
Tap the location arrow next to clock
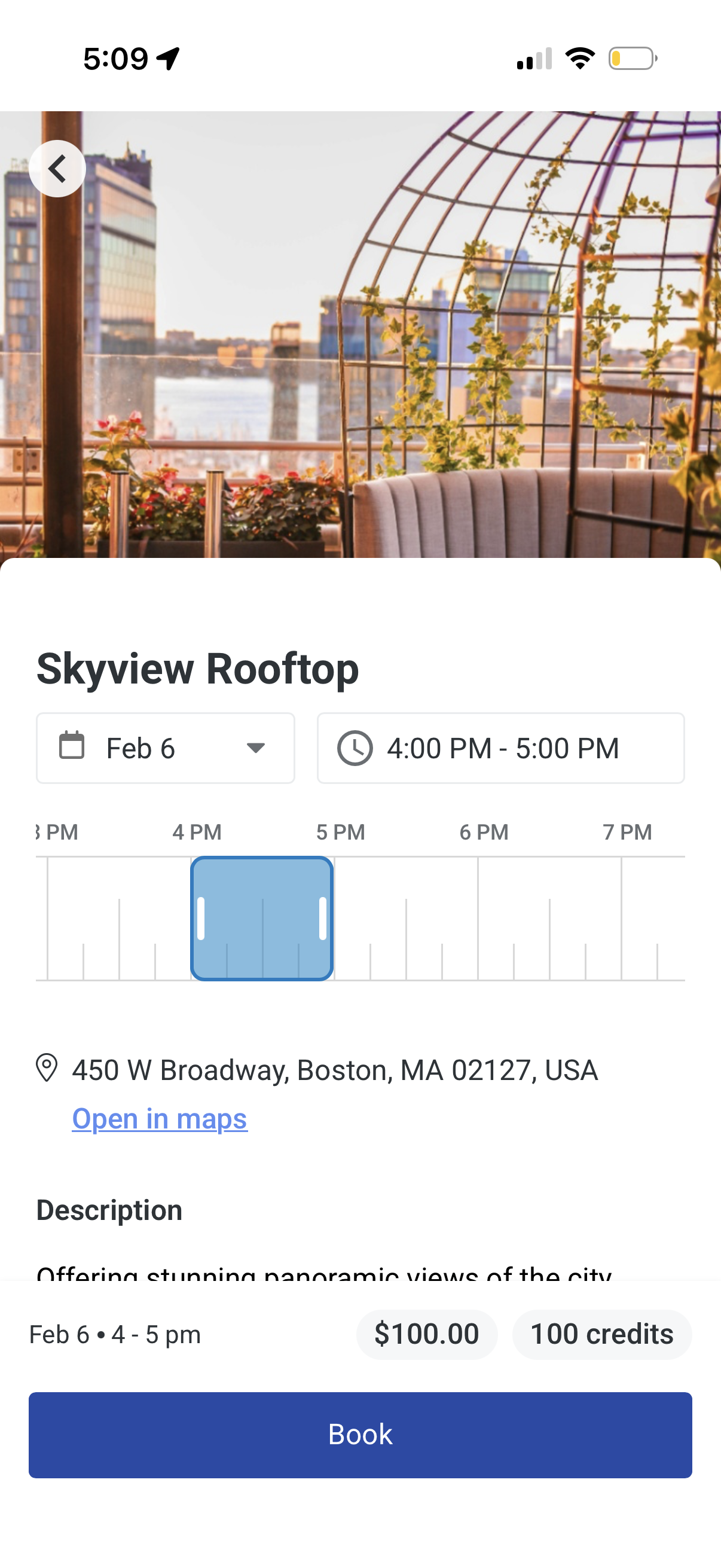click(x=169, y=59)
